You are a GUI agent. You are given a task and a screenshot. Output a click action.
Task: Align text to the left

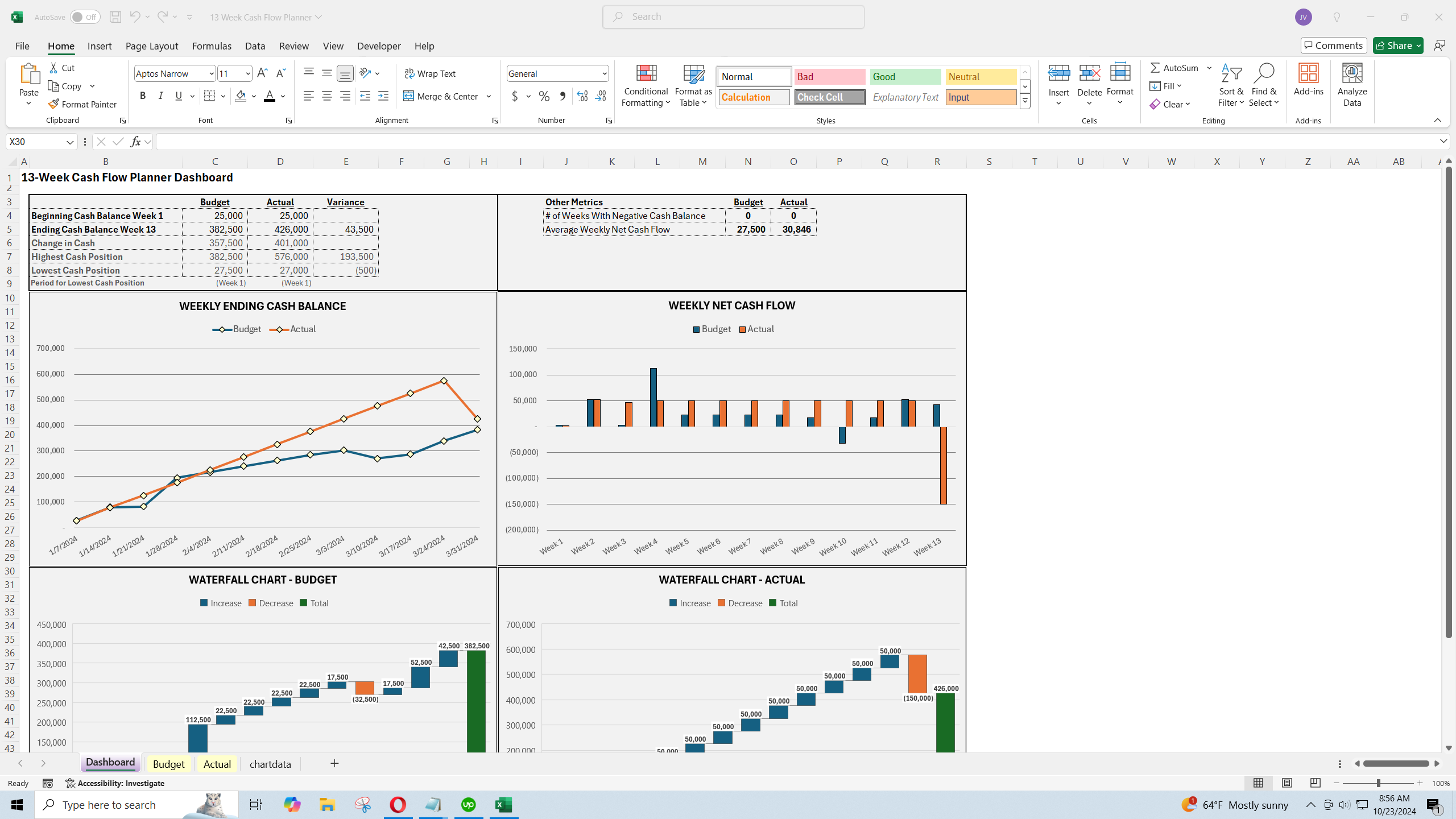[308, 96]
